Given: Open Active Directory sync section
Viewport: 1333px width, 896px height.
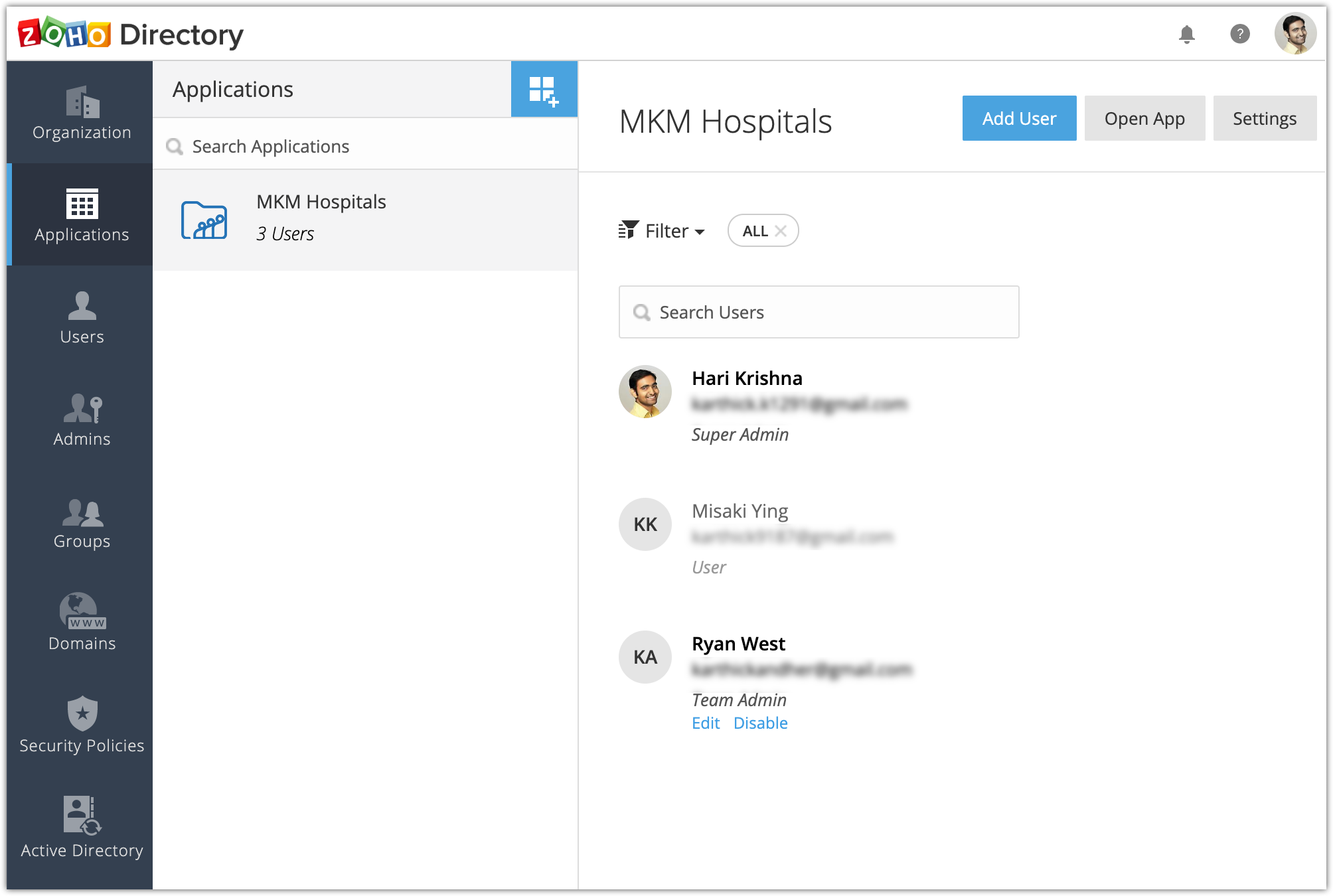Looking at the screenshot, I should tap(82, 828).
